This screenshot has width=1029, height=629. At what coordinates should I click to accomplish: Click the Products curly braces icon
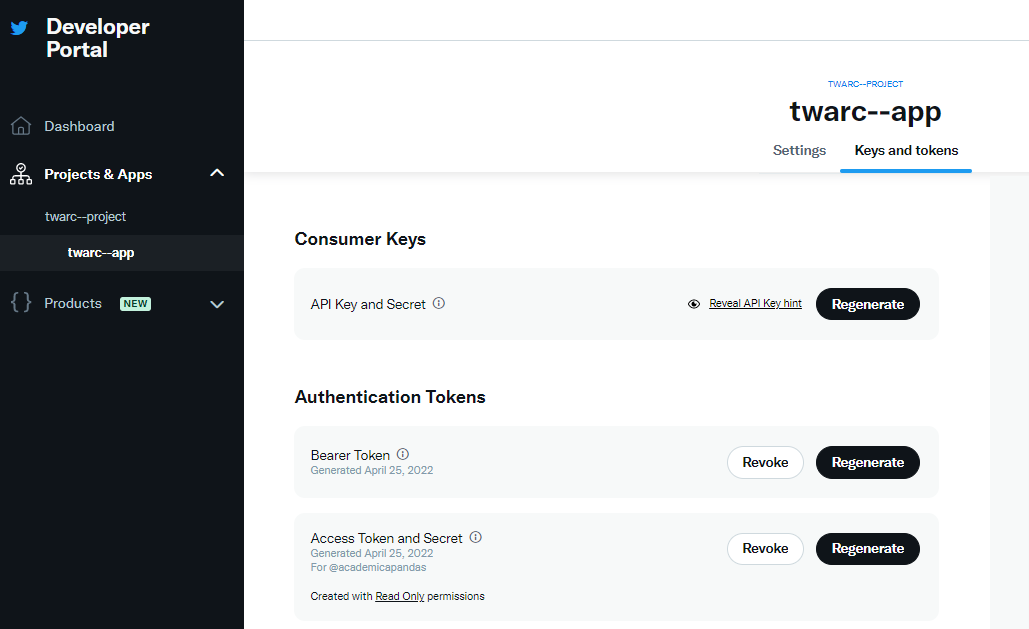21,302
